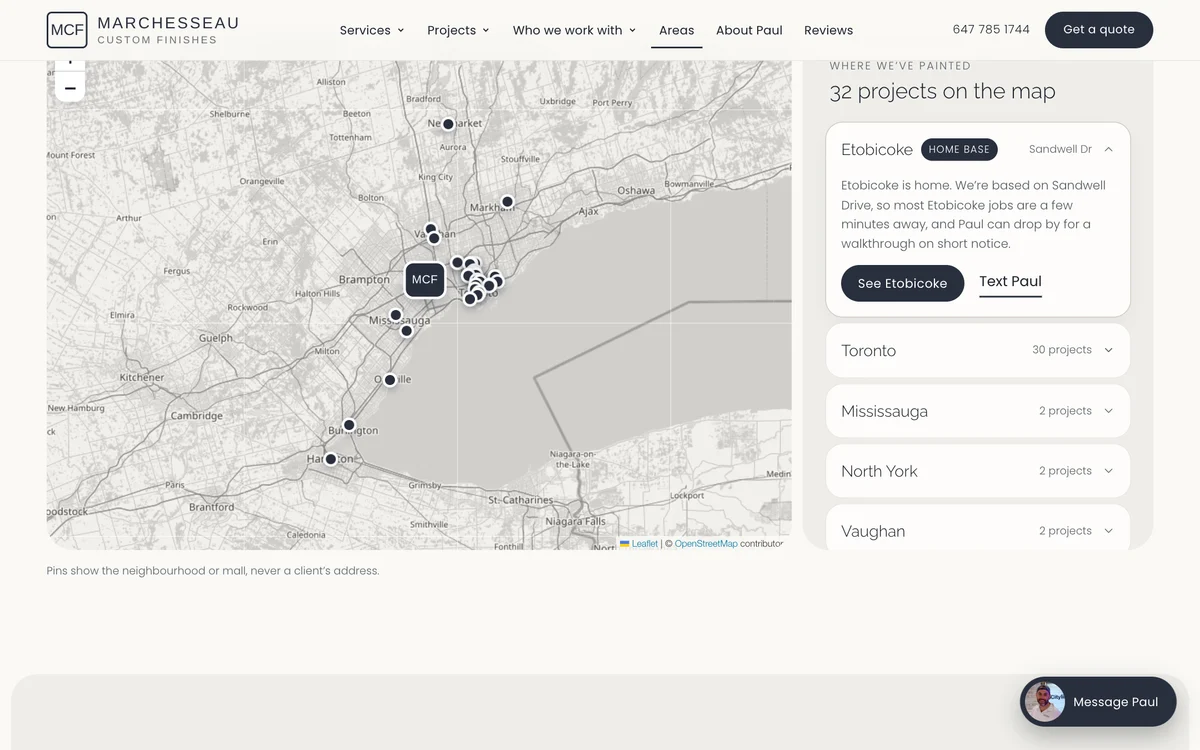Select the MCF home base map marker
The height and width of the screenshot is (750, 1200).
coord(425,280)
